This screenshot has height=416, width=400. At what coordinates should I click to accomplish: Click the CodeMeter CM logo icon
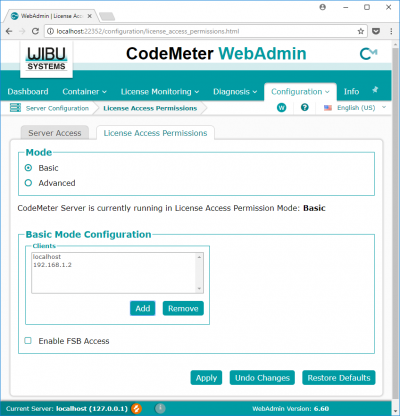pyautogui.click(x=369, y=54)
